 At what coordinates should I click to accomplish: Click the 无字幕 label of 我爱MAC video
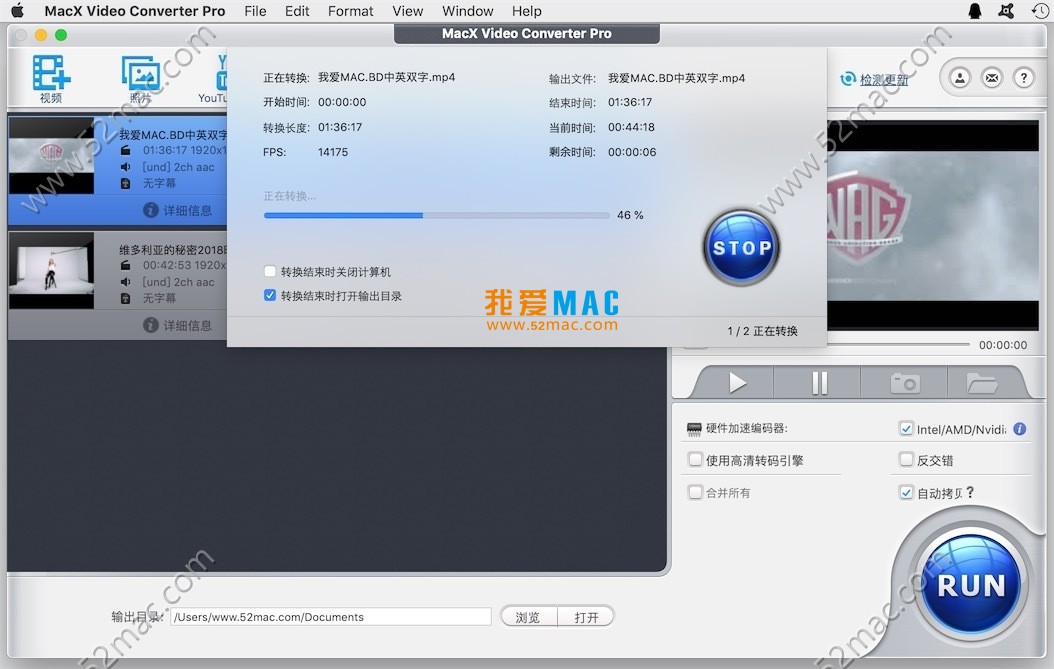point(159,183)
